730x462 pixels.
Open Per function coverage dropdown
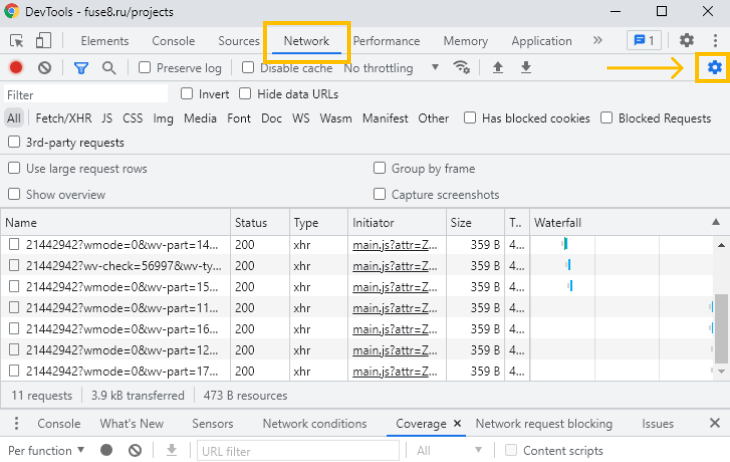(x=47, y=451)
